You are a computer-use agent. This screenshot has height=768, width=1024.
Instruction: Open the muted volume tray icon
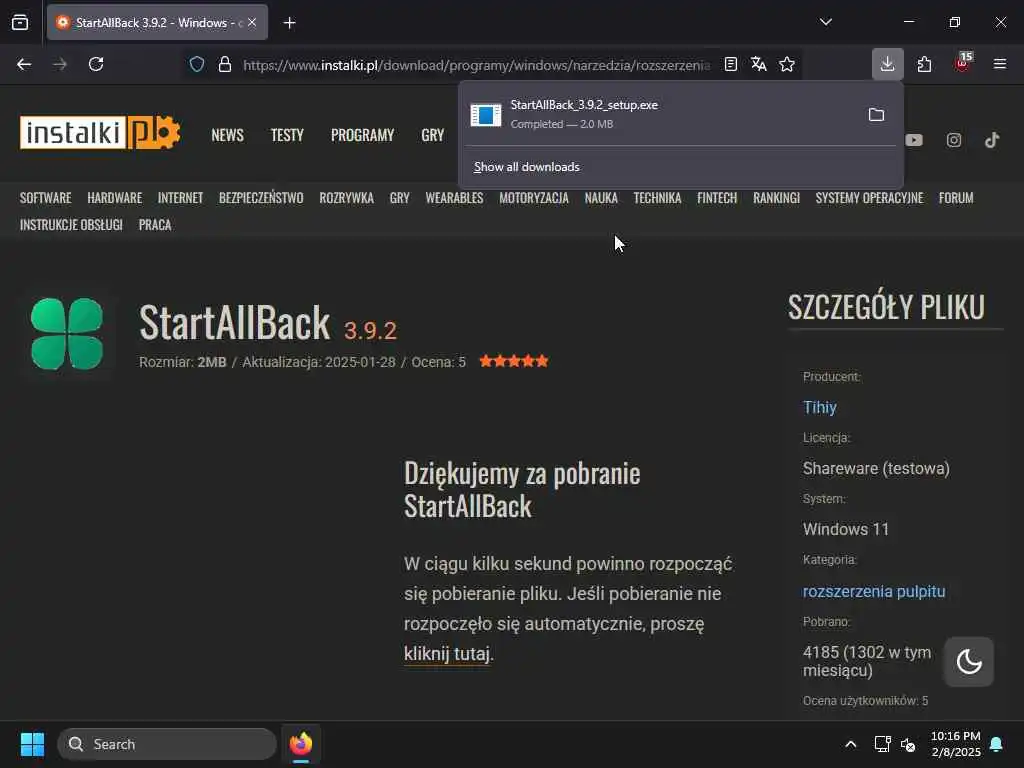[x=908, y=744]
